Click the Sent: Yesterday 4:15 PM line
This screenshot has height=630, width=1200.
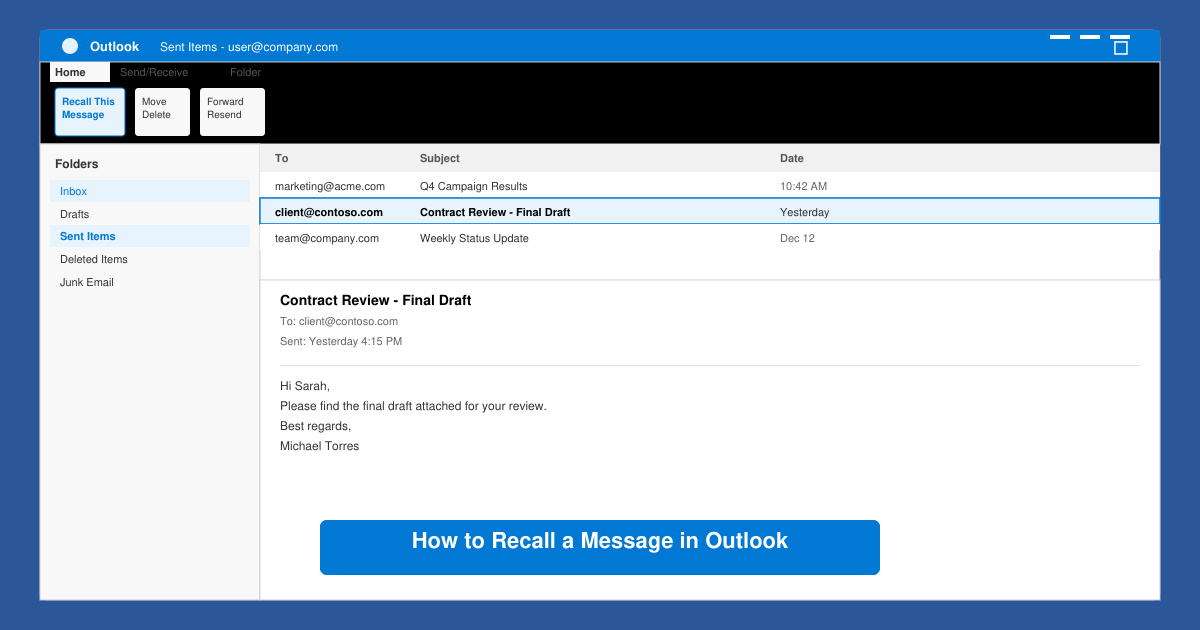(341, 341)
